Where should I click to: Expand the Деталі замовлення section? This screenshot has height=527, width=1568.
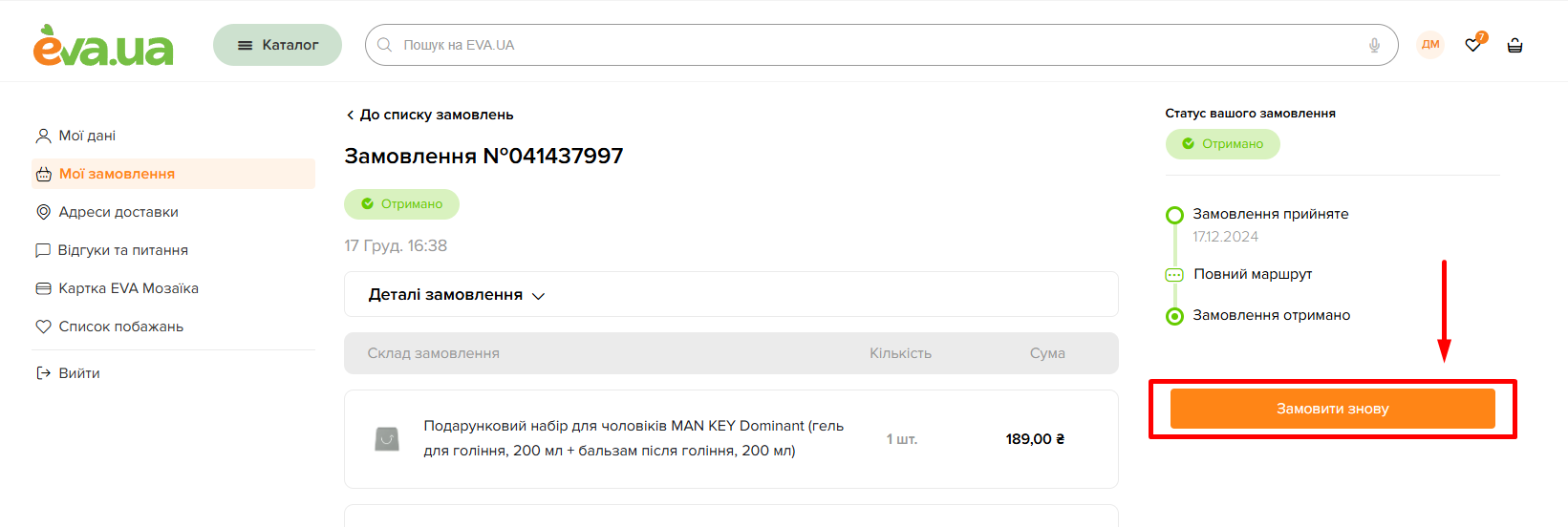[731, 294]
